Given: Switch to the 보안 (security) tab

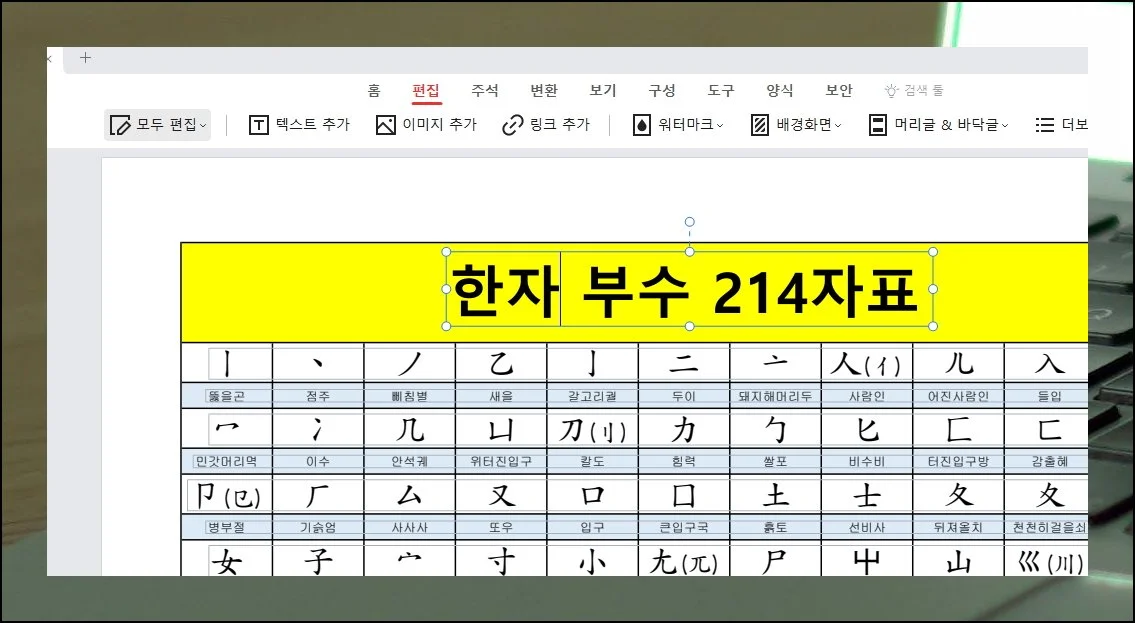Looking at the screenshot, I should (839, 90).
